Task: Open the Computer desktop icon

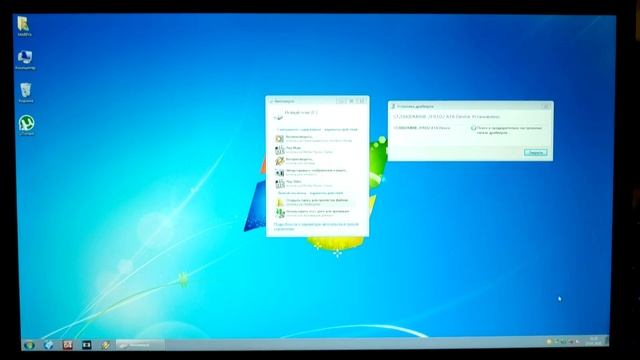Action: point(25,59)
